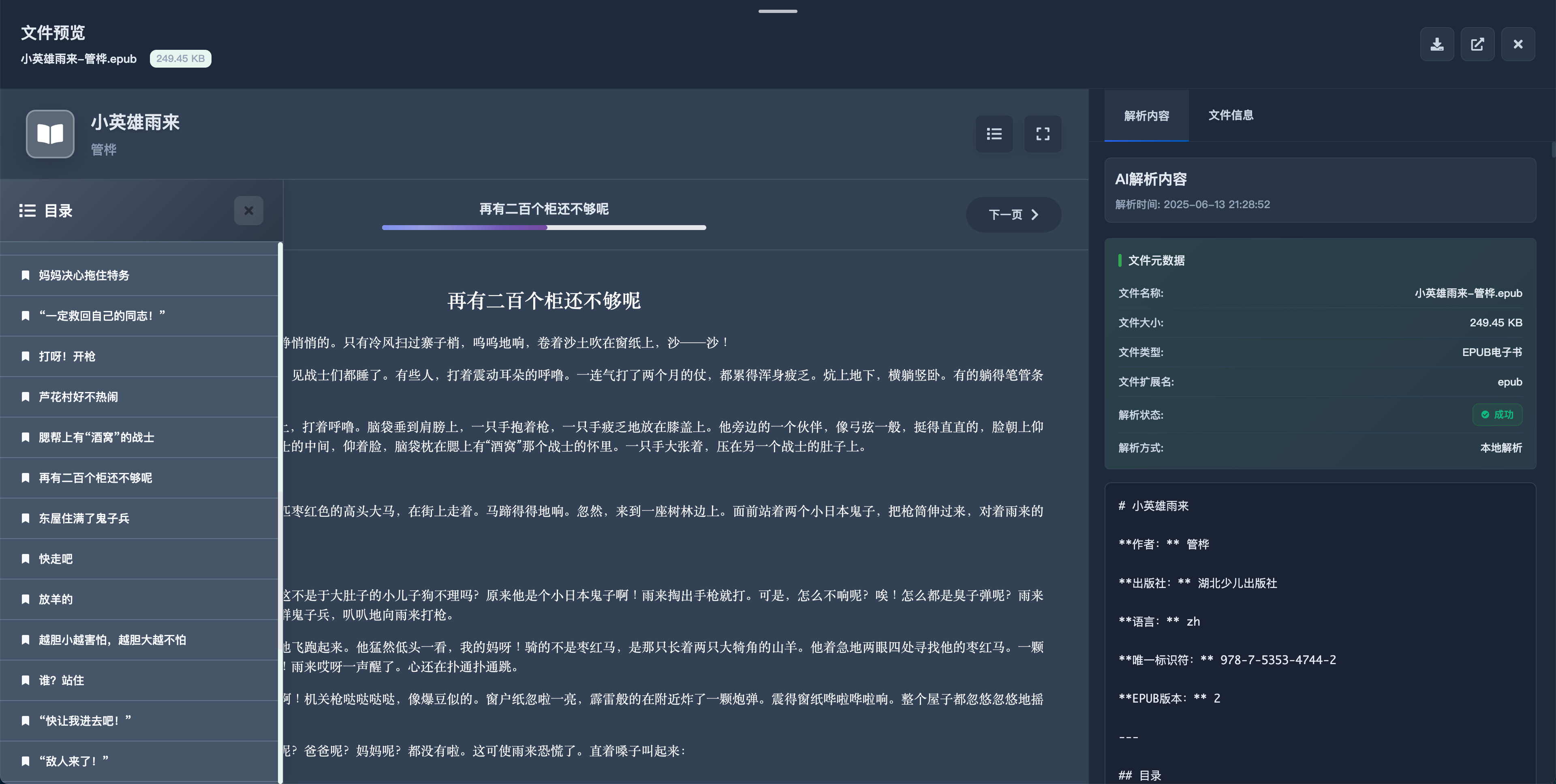This screenshot has height=784, width=1556.
Task: Click the header filename 小英雄雨来-管桦.epub
Action: pos(79,59)
